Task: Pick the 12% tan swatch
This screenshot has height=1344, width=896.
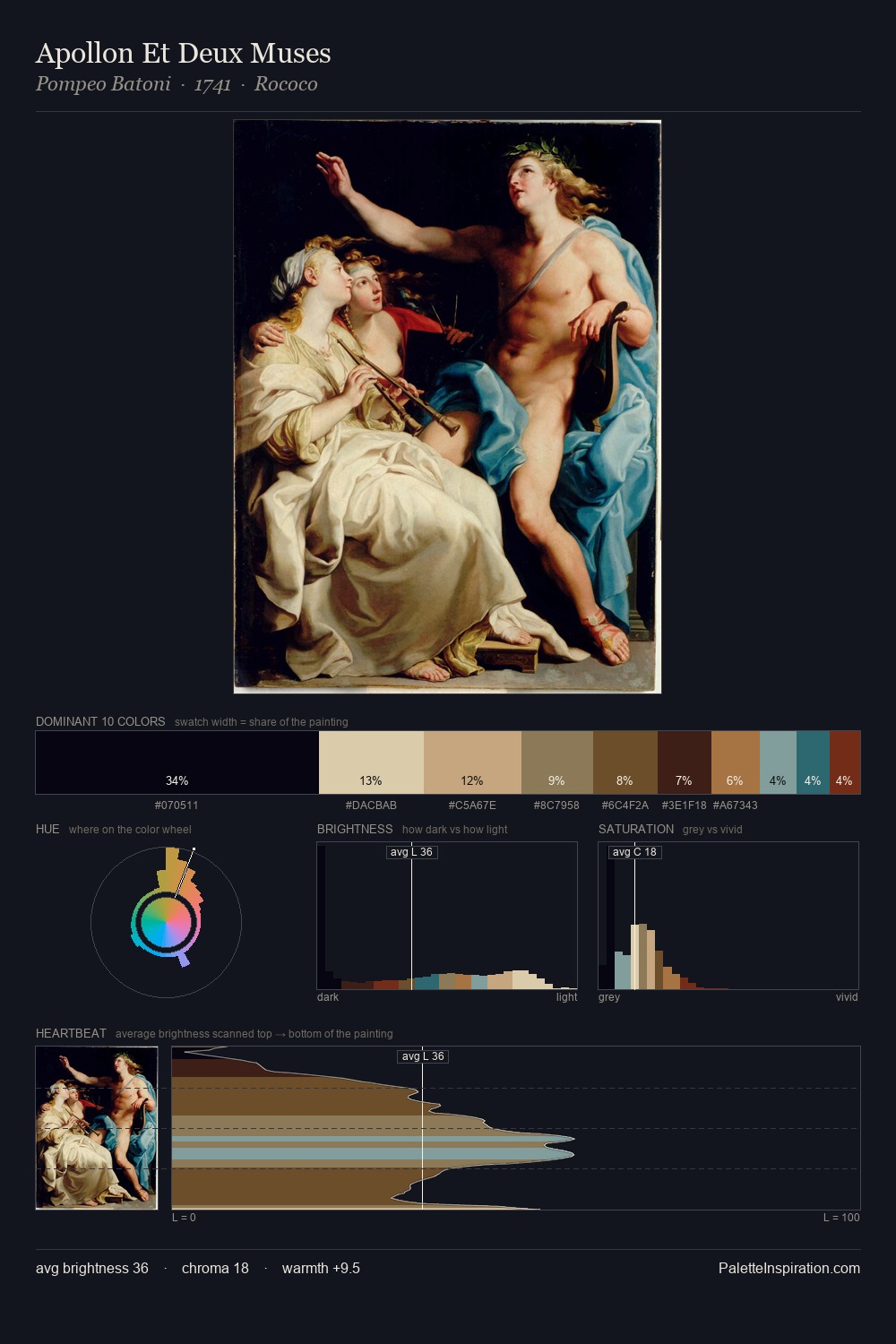Action: (x=472, y=762)
